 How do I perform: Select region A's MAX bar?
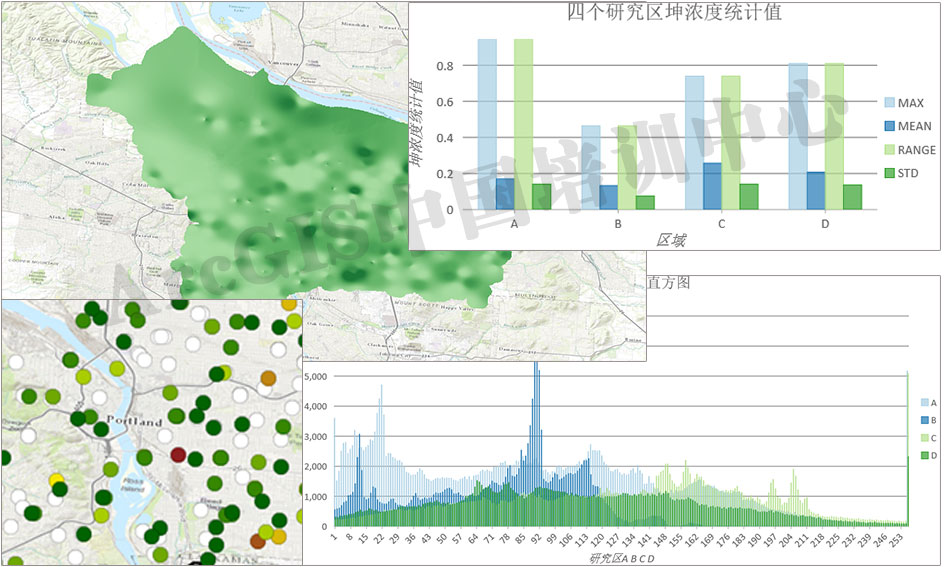pos(487,124)
